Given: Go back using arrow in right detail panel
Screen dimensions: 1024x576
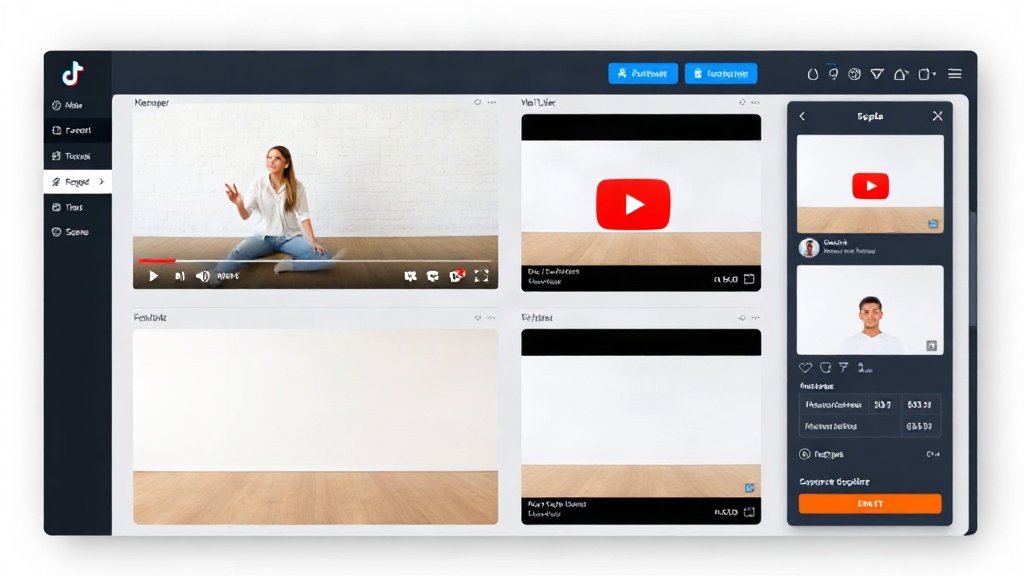Looking at the screenshot, I should [803, 116].
